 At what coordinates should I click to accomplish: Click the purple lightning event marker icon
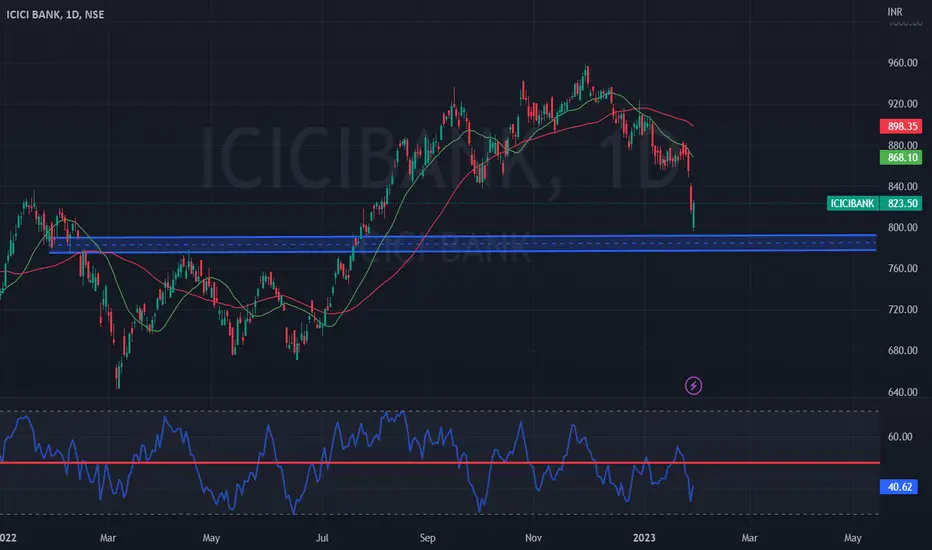pyautogui.click(x=693, y=386)
